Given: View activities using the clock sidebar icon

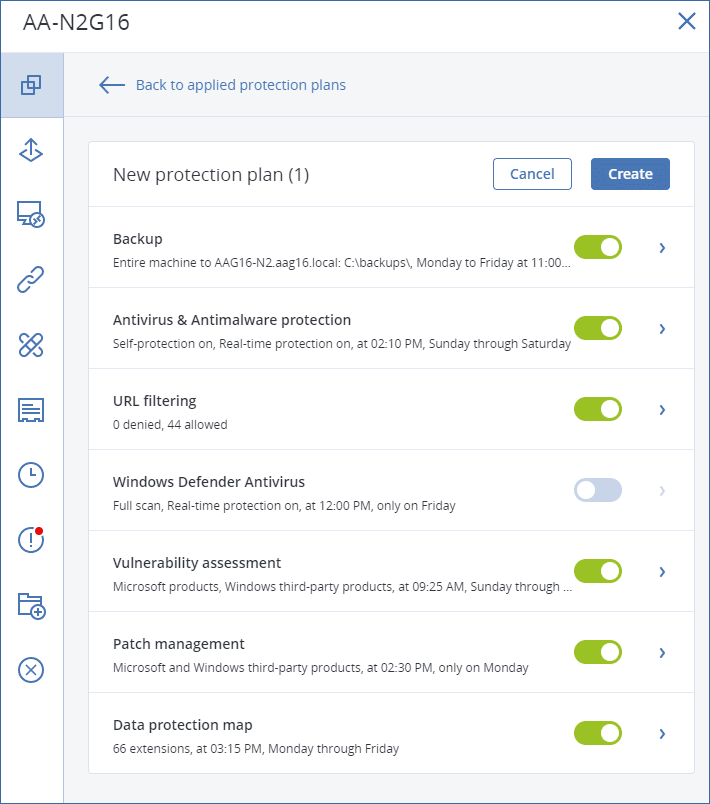Looking at the screenshot, I should (x=31, y=475).
